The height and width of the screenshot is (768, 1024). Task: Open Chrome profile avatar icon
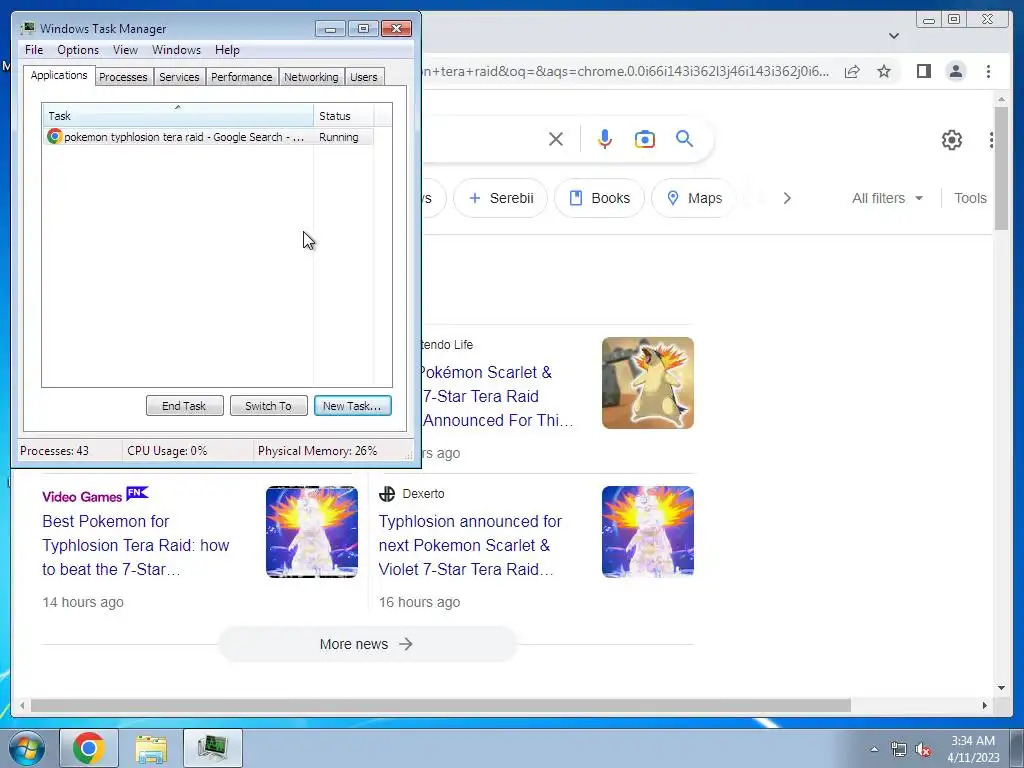click(x=955, y=71)
